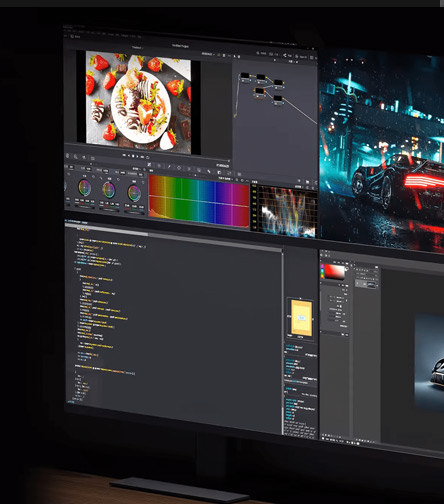Click the strawberry dessert image in the viewer
The height and width of the screenshot is (504, 444).
point(138,102)
